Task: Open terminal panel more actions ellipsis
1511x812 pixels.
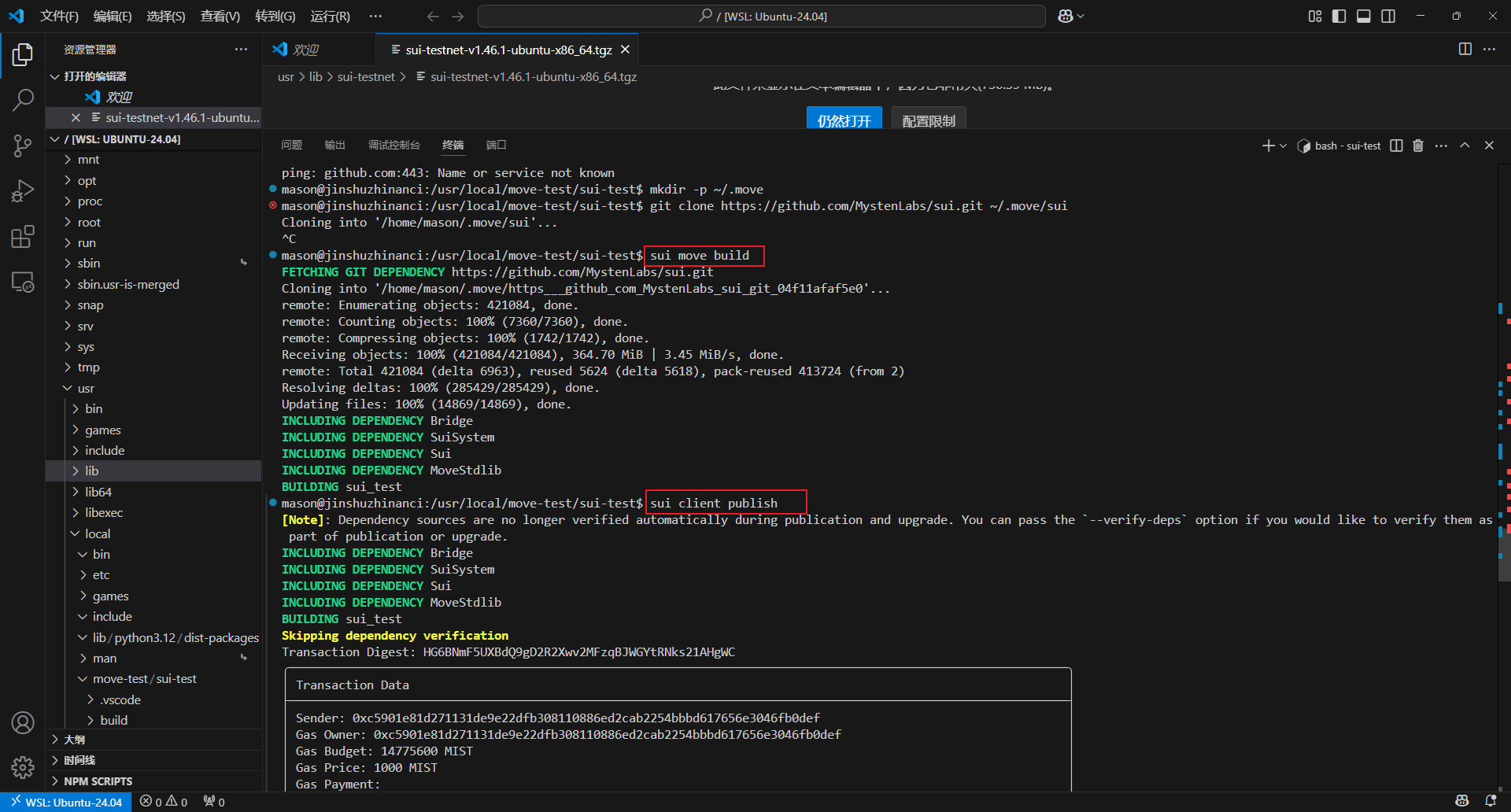Action: pyautogui.click(x=1441, y=146)
